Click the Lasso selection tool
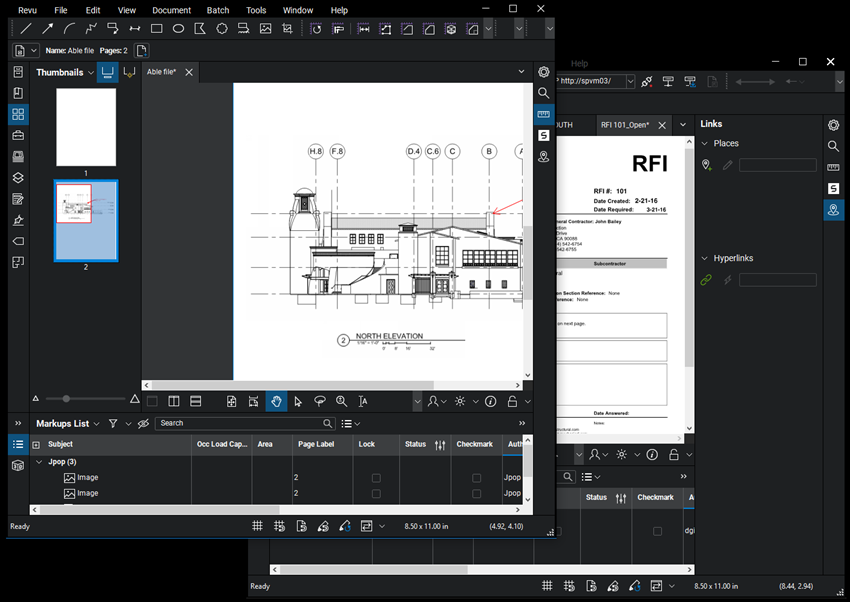This screenshot has width=850, height=602. (320, 401)
